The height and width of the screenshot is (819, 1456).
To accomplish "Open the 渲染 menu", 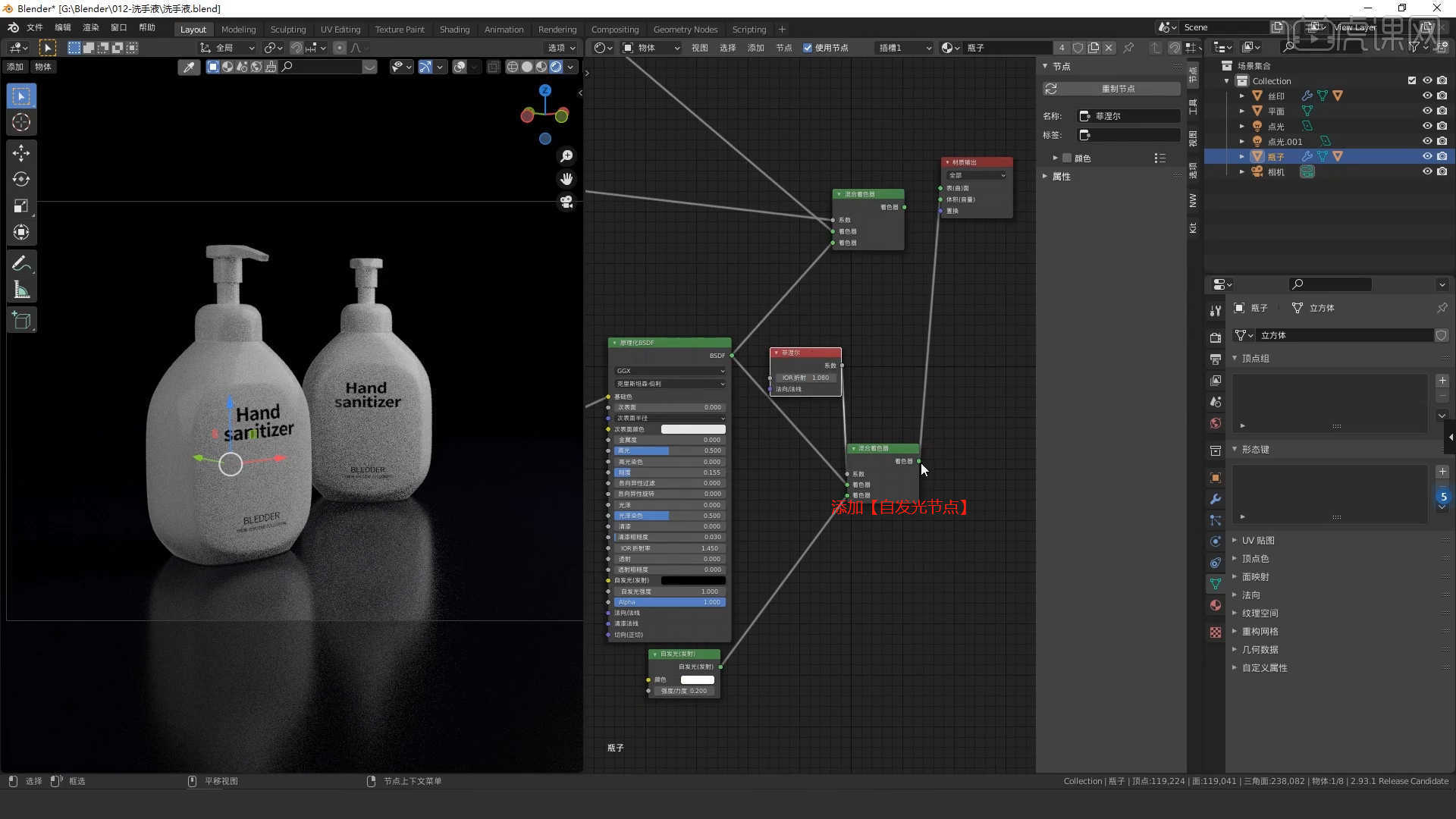I will click(90, 27).
